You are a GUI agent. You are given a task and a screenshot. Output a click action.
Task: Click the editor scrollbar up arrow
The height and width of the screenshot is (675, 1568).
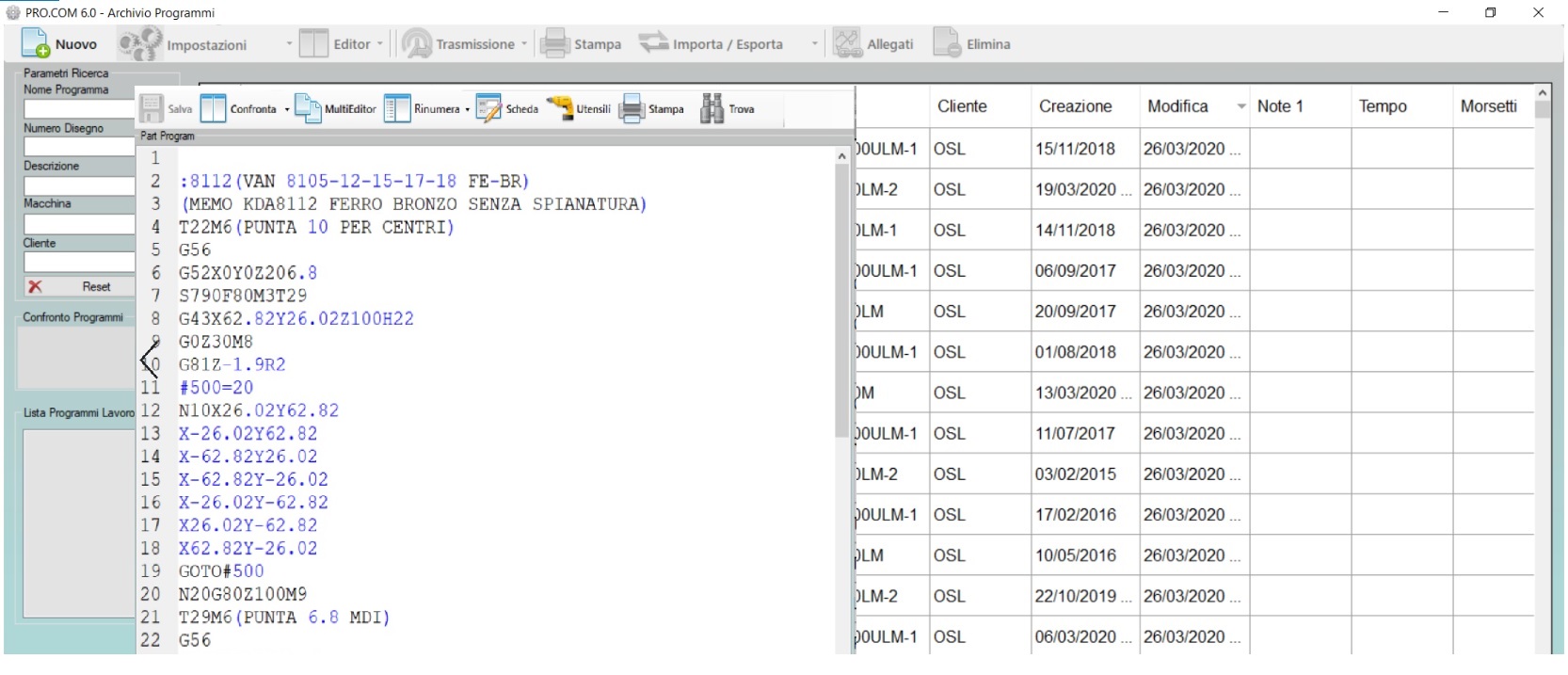[x=841, y=156]
